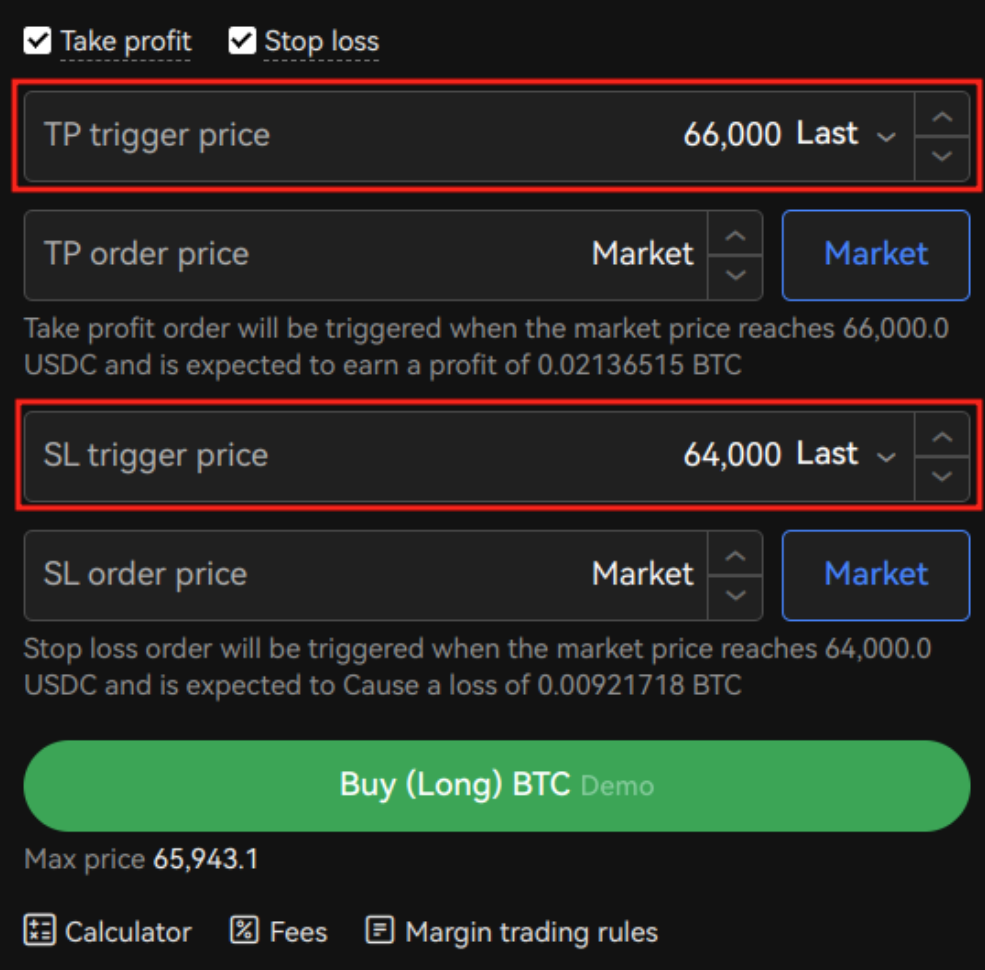The width and height of the screenshot is (985, 970).
Task: Open the Margin trading rules link
Action: tap(531, 931)
